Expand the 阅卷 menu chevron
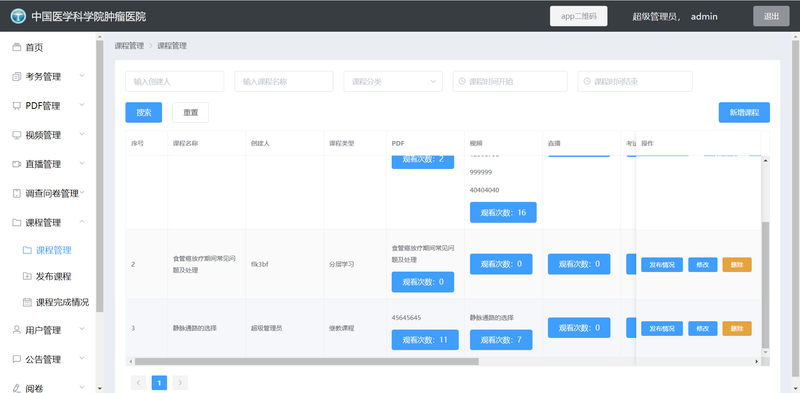Image resolution: width=800 pixels, height=393 pixels. click(82, 387)
